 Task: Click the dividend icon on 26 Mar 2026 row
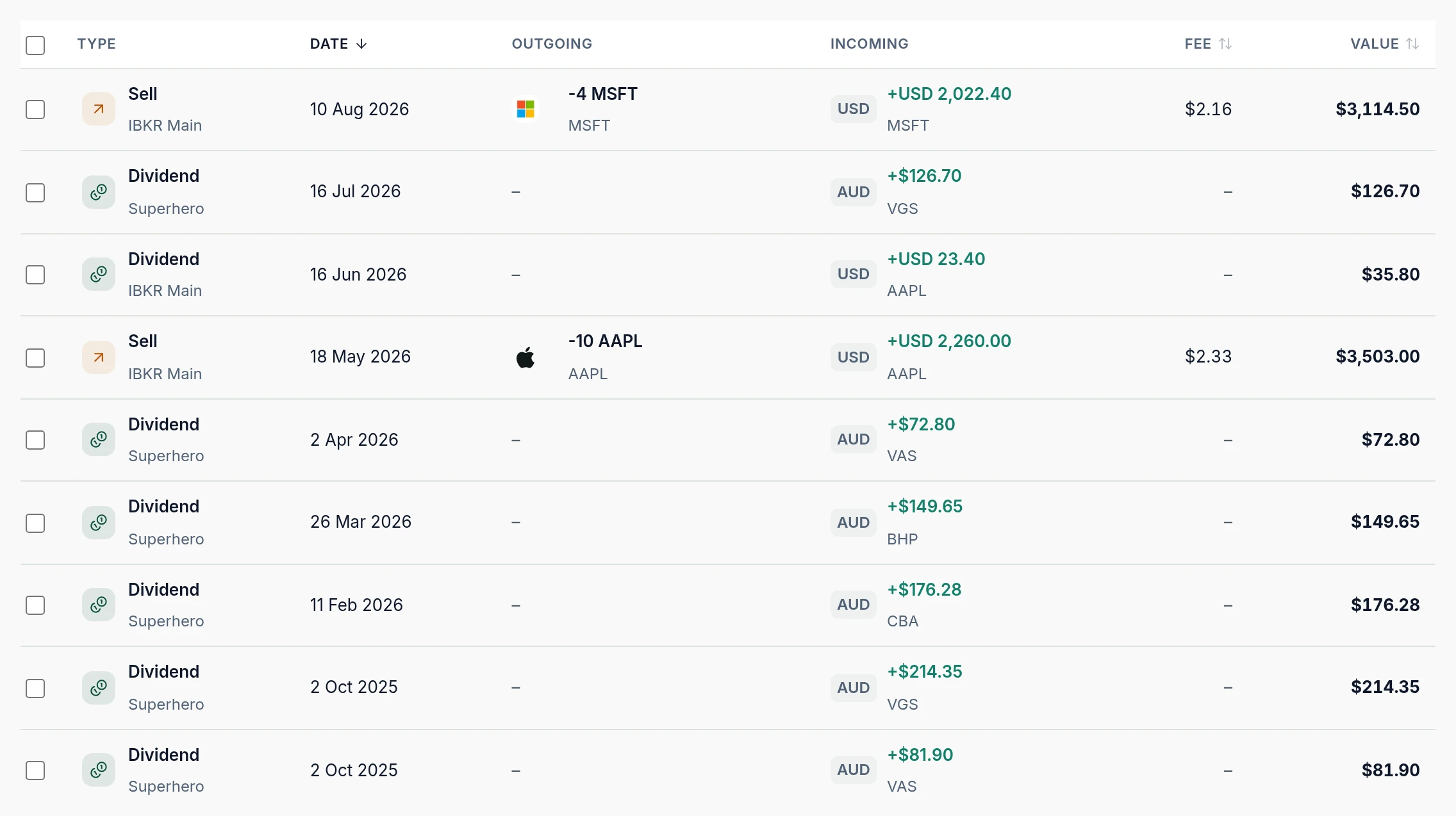(99, 523)
